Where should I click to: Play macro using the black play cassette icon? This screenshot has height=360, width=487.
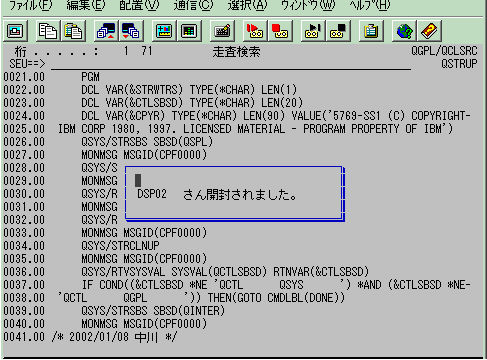pyautogui.click(x=313, y=31)
